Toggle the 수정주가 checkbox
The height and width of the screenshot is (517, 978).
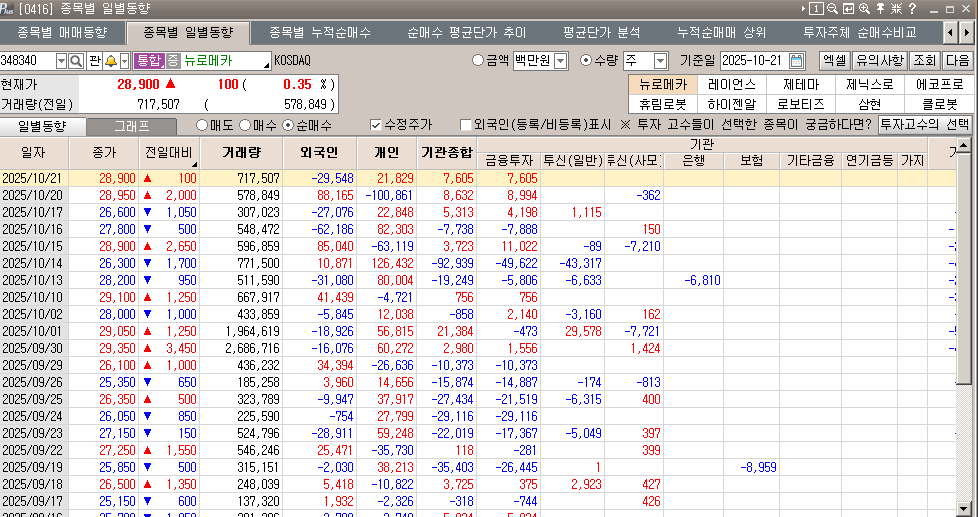tap(376, 125)
